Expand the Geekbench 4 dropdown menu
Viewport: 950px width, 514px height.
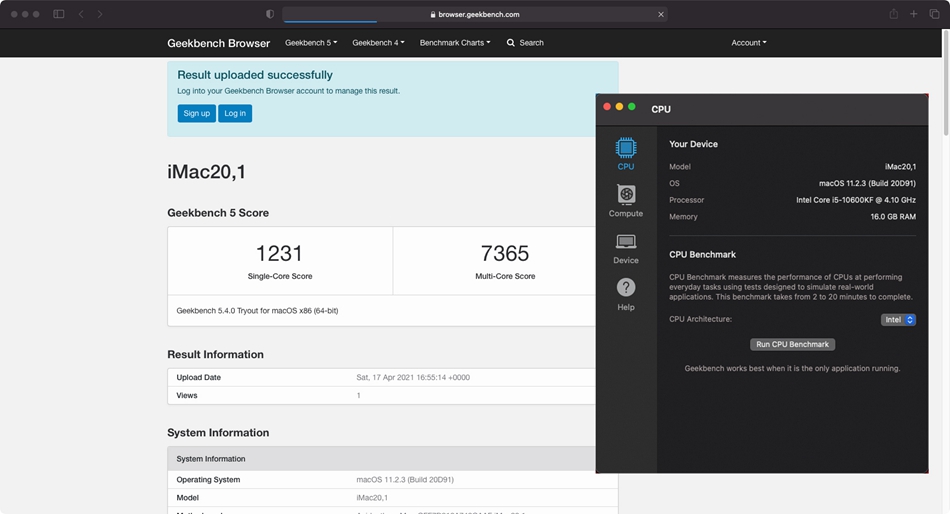click(x=378, y=43)
